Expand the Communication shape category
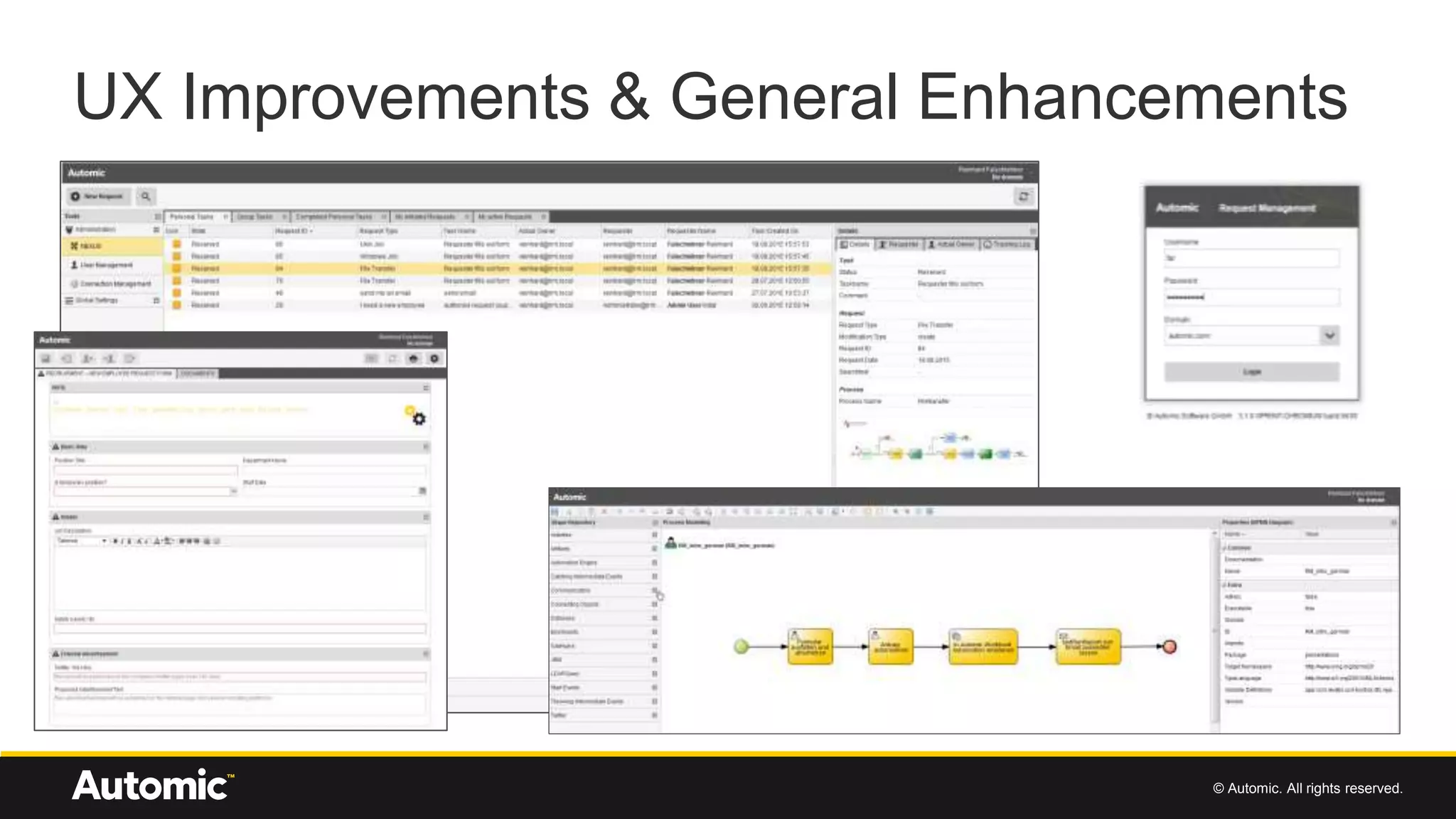This screenshot has width=1456, height=819. pyautogui.click(x=654, y=591)
